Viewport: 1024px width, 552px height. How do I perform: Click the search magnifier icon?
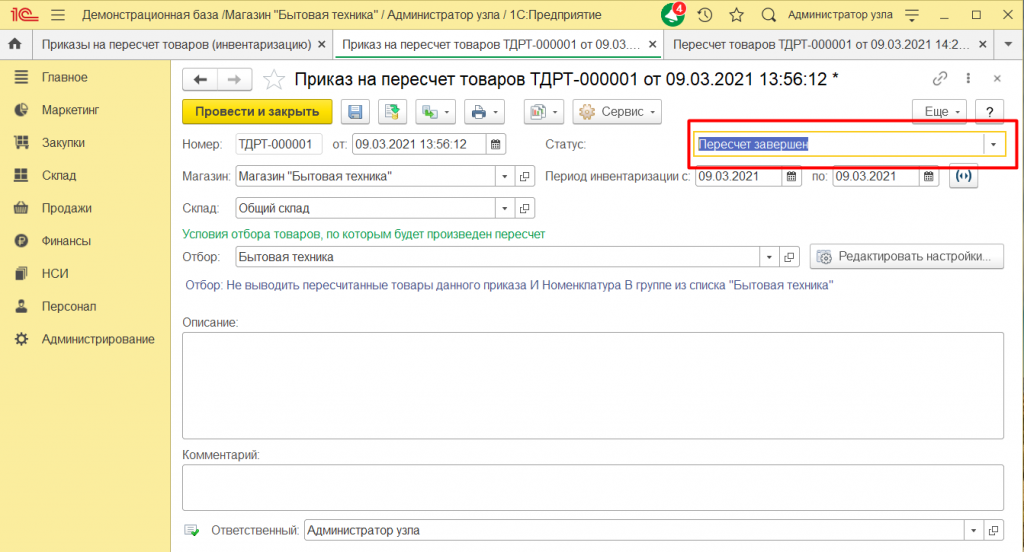pyautogui.click(x=769, y=14)
